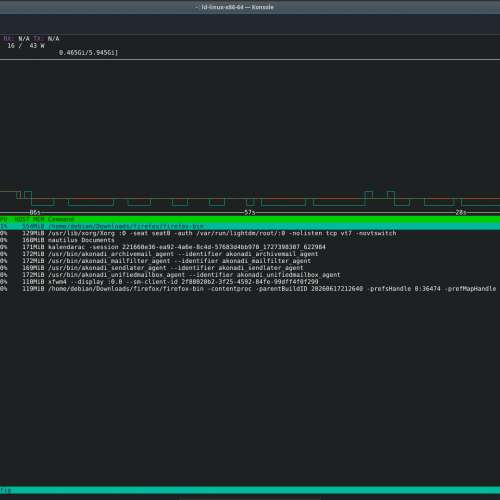The width and height of the screenshot is (500, 500).
Task: Click the power draw 16 / 43 W readout
Action: tap(26, 46)
